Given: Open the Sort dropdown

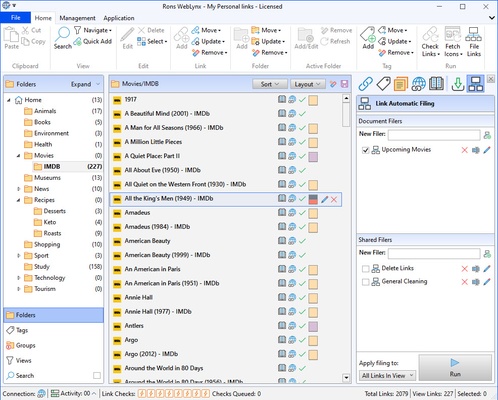Looking at the screenshot, I should pyautogui.click(x=270, y=84).
